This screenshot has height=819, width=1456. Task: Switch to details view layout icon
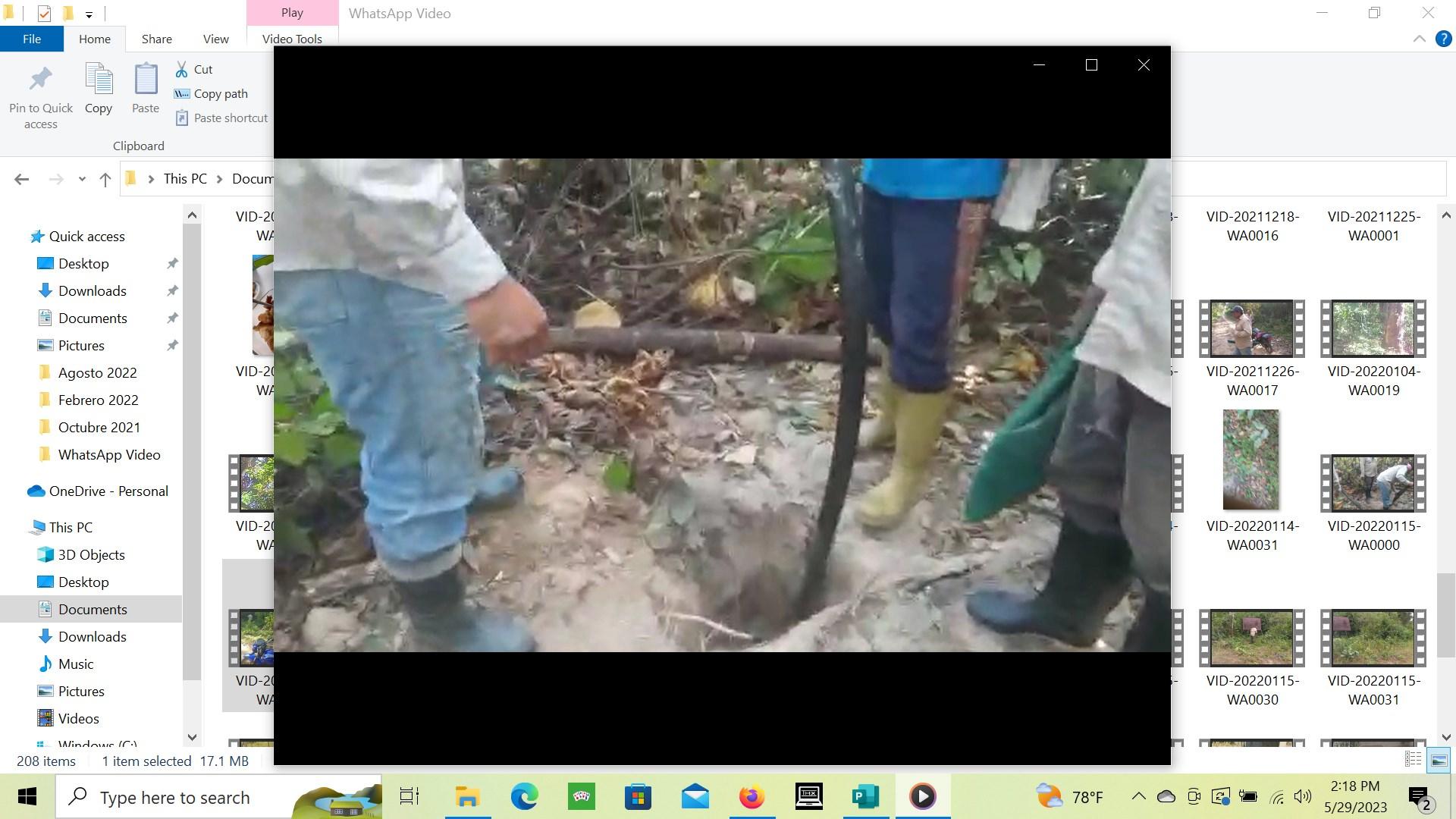click(1413, 760)
